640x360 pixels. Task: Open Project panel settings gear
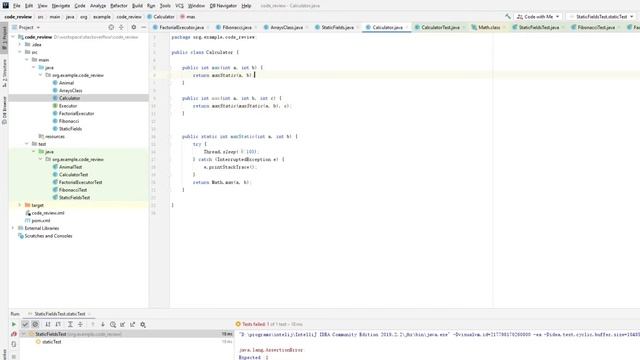(x=133, y=27)
